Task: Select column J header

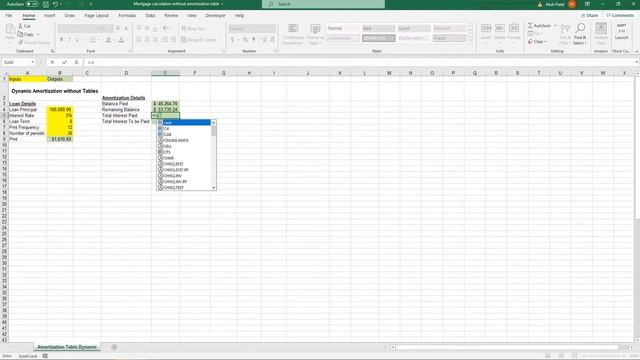Action: coord(308,73)
